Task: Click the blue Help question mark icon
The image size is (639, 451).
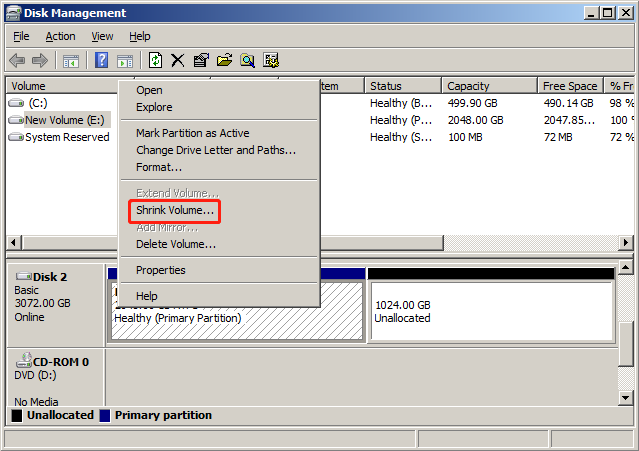Action: (101, 61)
